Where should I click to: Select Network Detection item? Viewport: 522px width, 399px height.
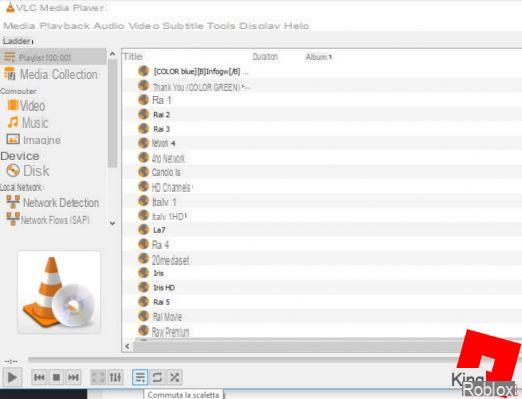53,202
